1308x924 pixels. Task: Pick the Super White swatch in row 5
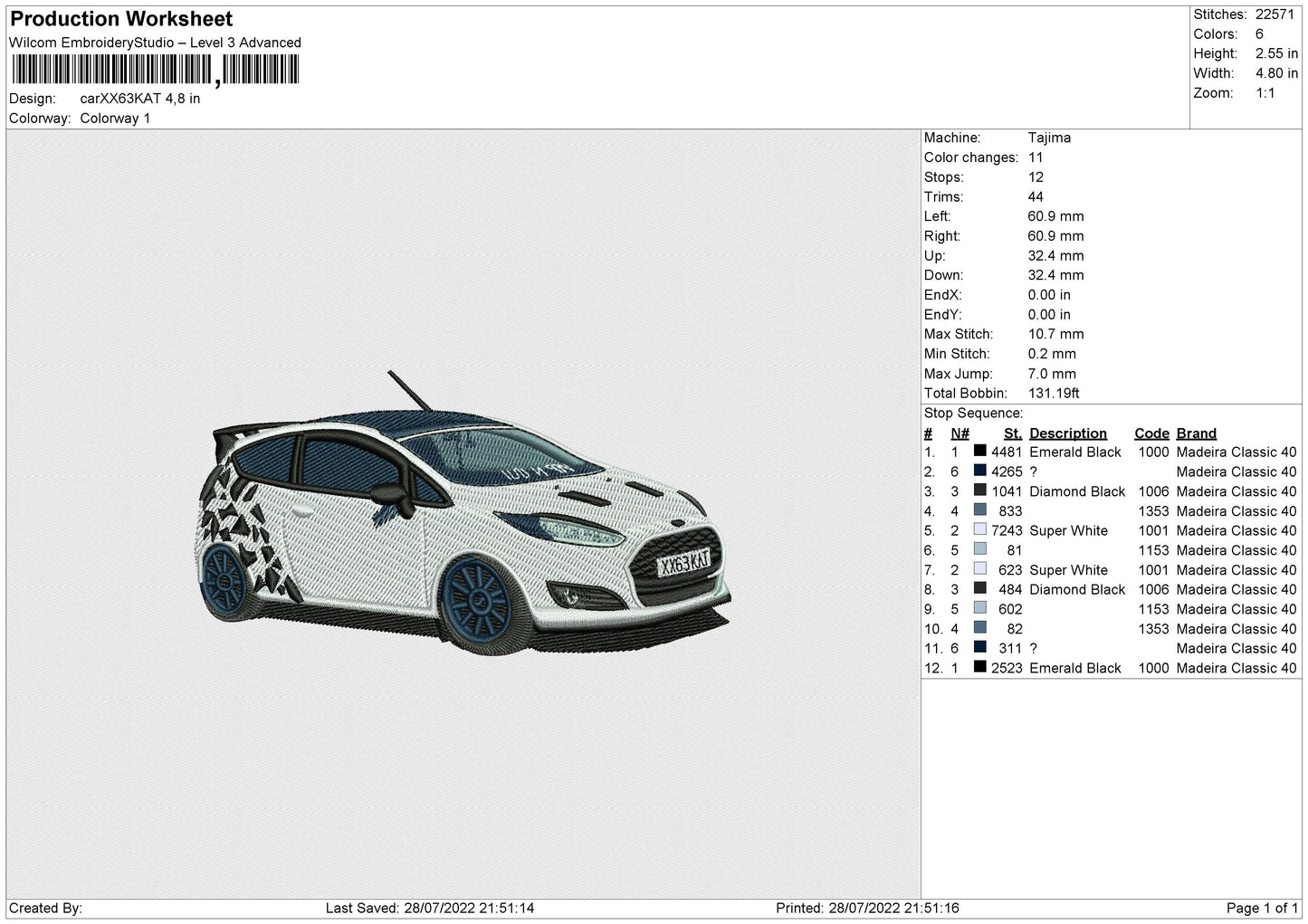(x=979, y=529)
